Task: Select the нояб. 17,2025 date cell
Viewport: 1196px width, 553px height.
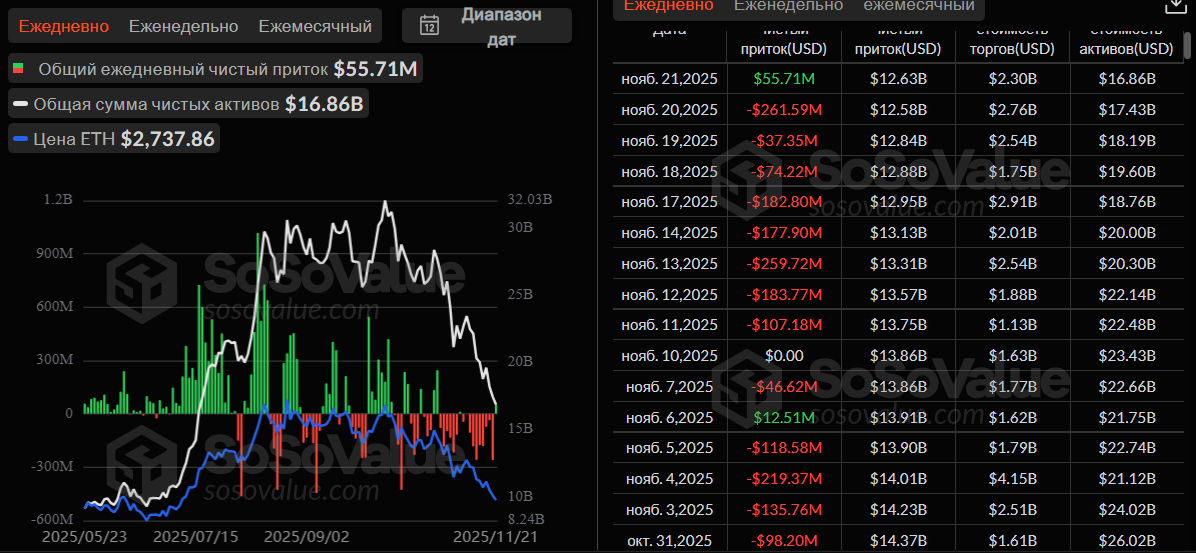Action: 670,202
